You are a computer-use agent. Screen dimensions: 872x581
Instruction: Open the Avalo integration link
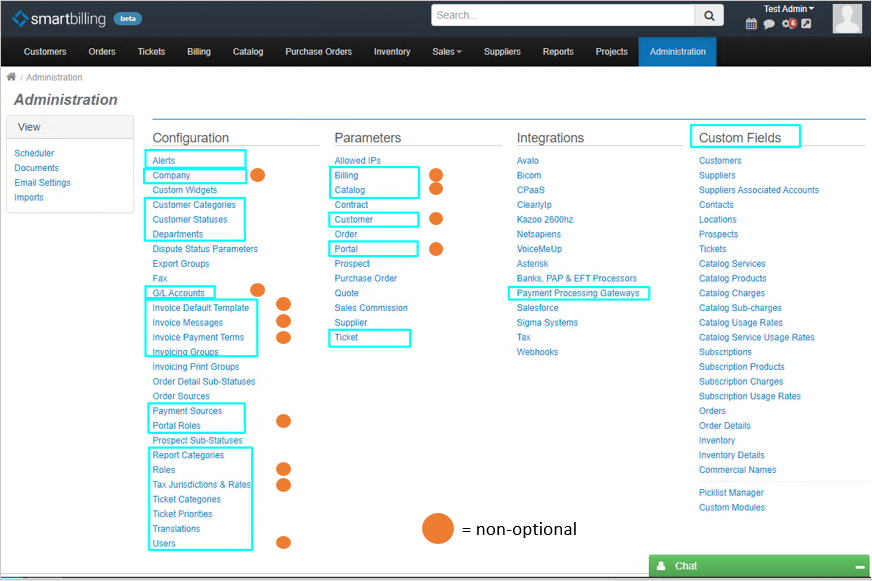(x=528, y=161)
